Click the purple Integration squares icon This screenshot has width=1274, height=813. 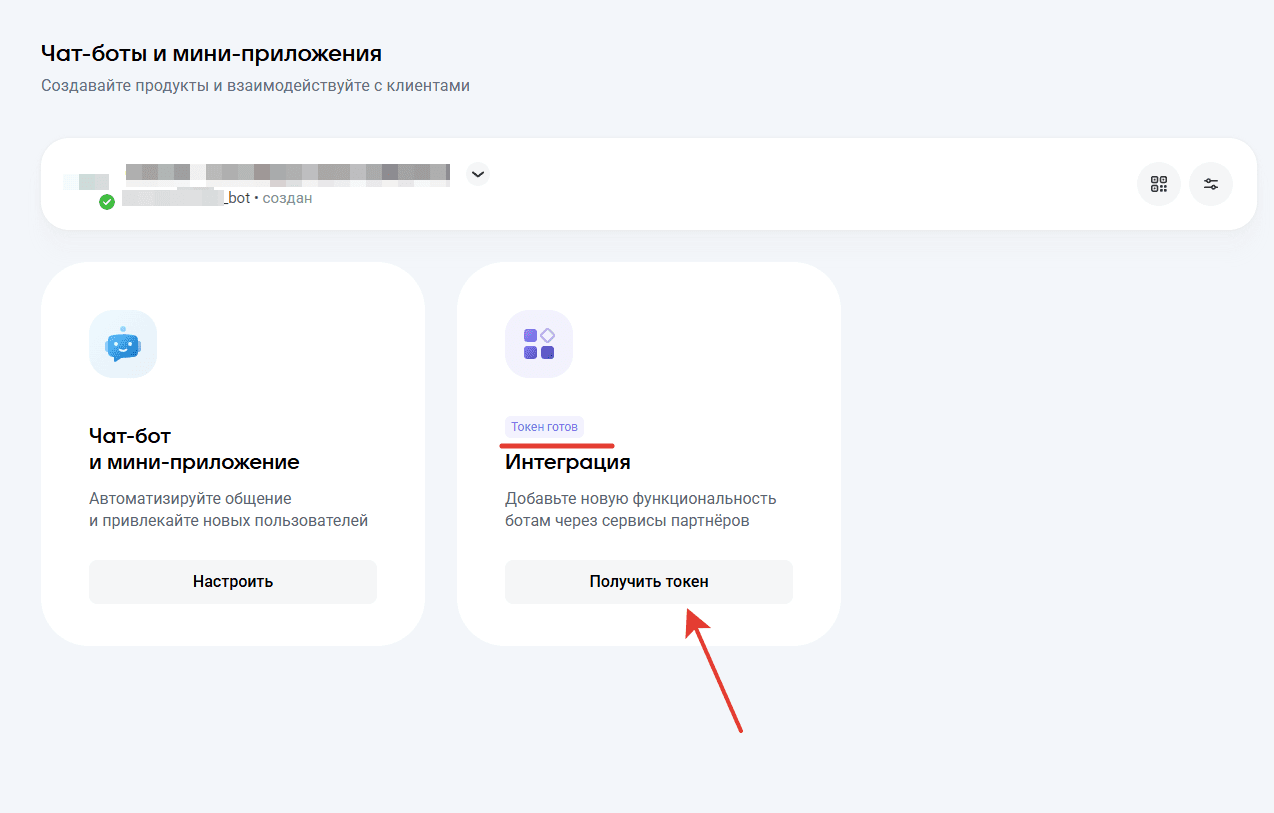[x=539, y=344]
